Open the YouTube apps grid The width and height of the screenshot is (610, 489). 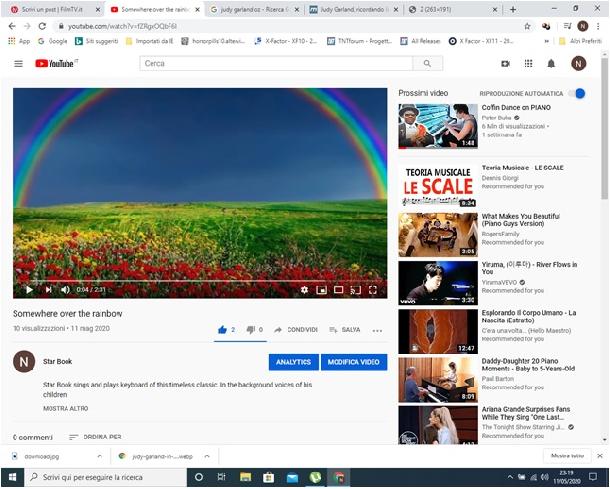coord(527,64)
